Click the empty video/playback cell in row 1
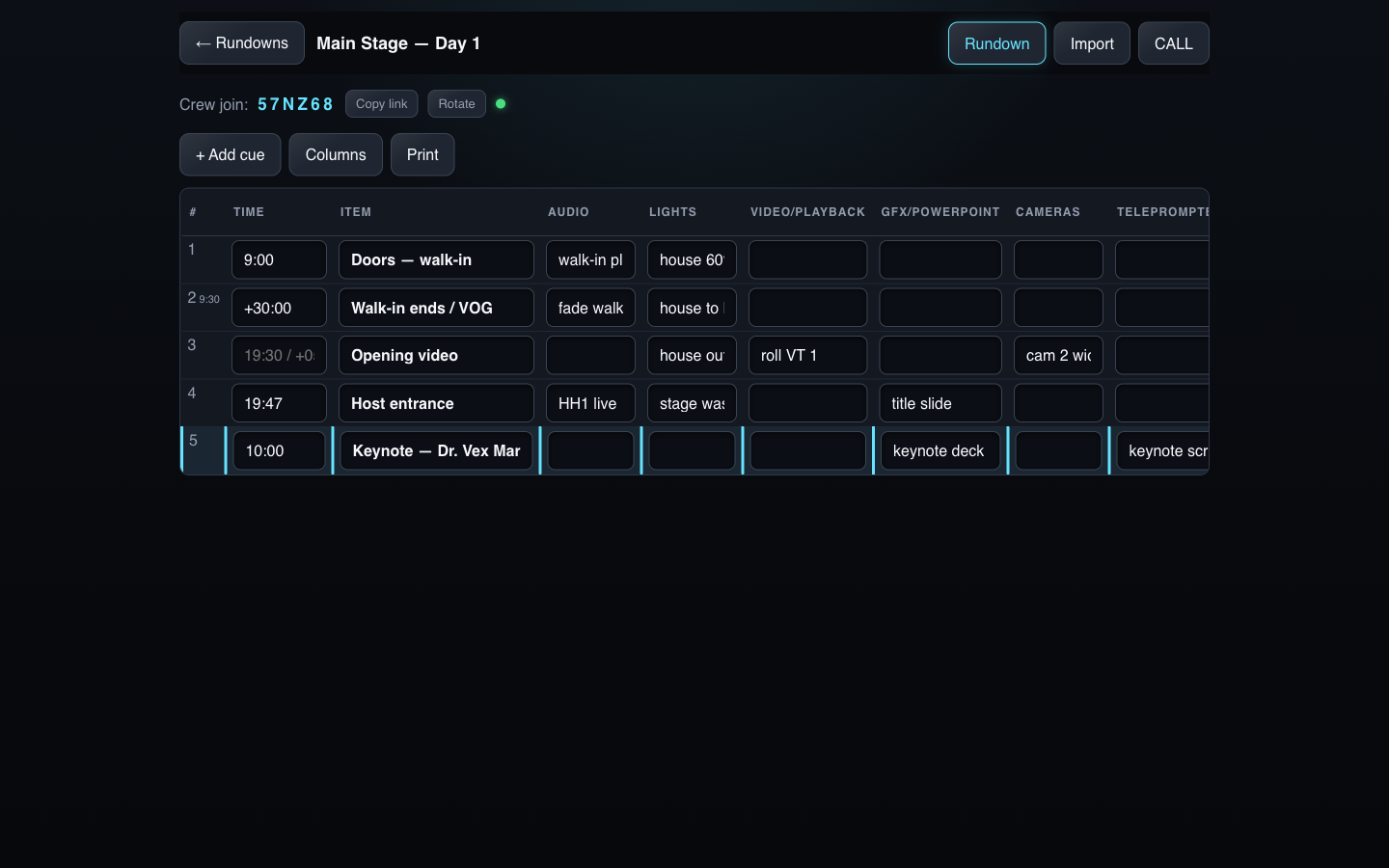This screenshot has width=1389, height=868. pos(807,259)
